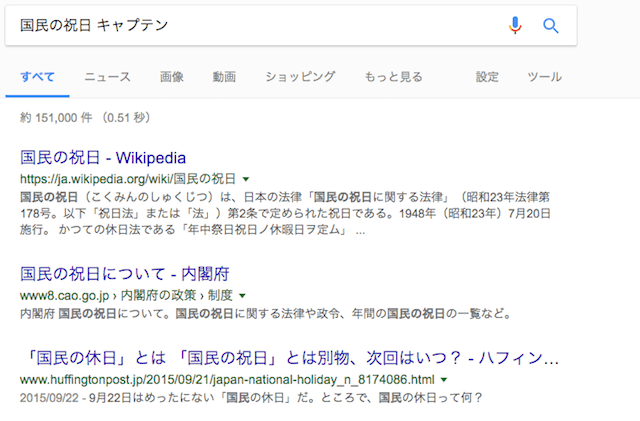
Task: Switch to the ニュース tab
Action: pos(107,77)
